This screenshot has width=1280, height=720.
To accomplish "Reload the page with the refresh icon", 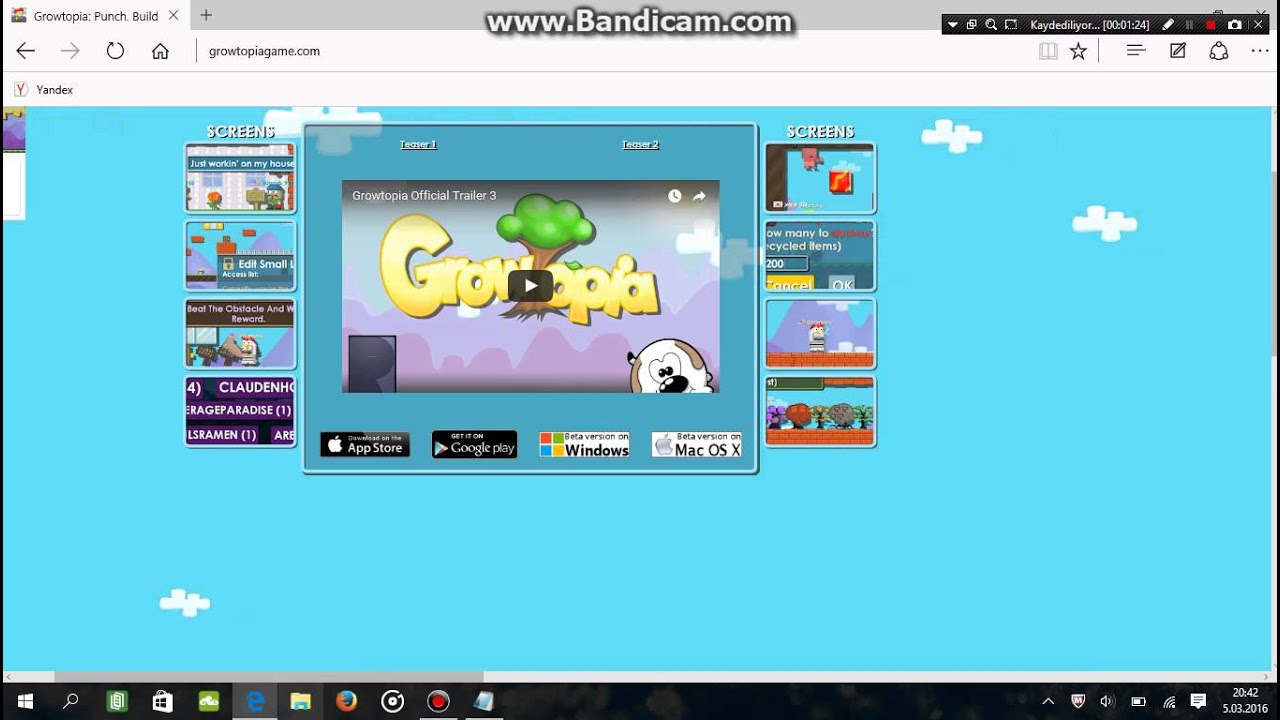I will 115,51.
